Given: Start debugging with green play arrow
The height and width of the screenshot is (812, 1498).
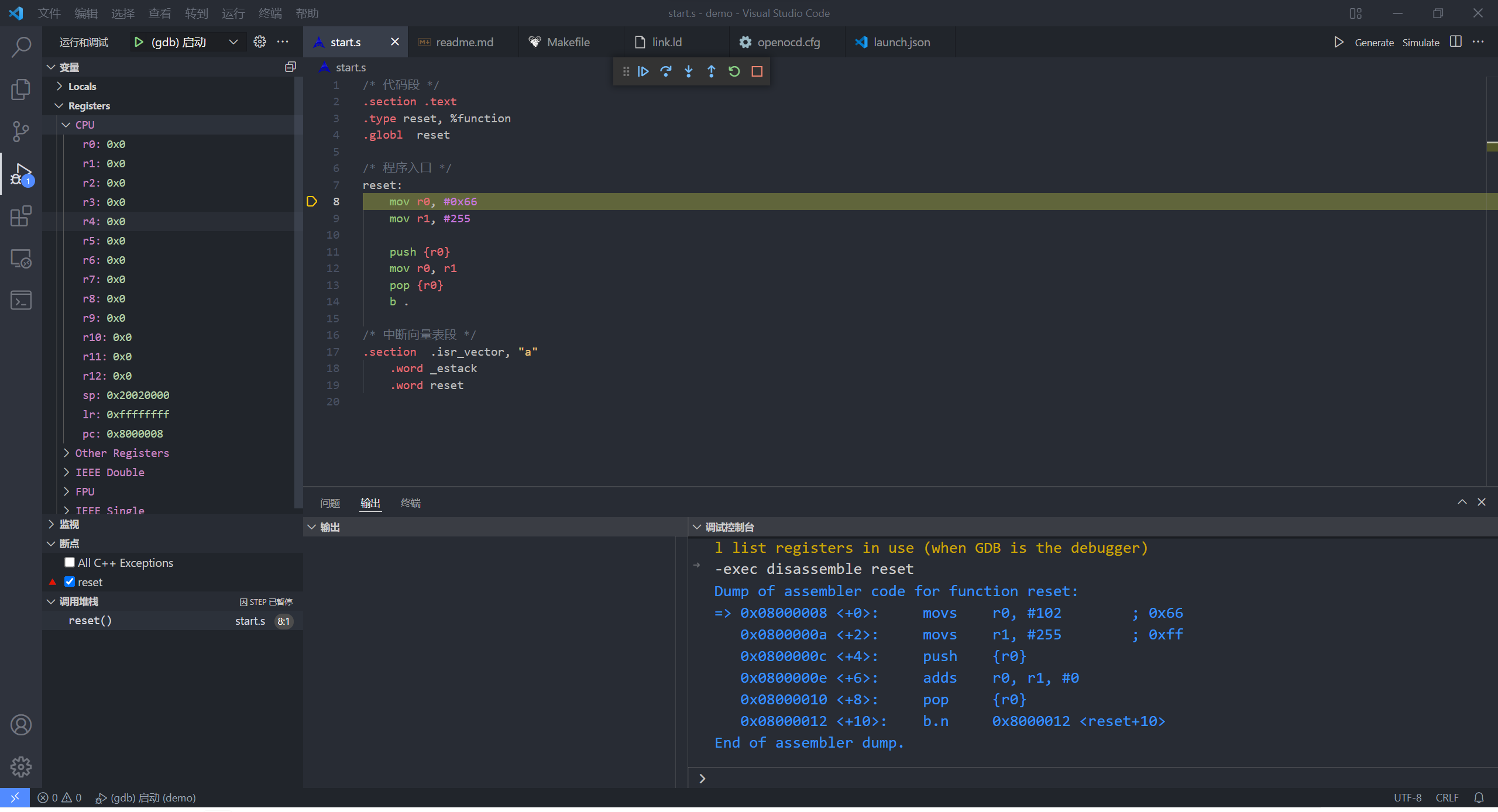Looking at the screenshot, I should pos(139,42).
